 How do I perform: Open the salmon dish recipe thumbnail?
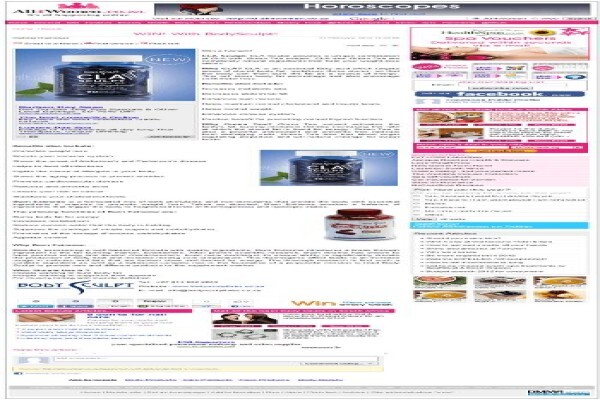click(439, 282)
